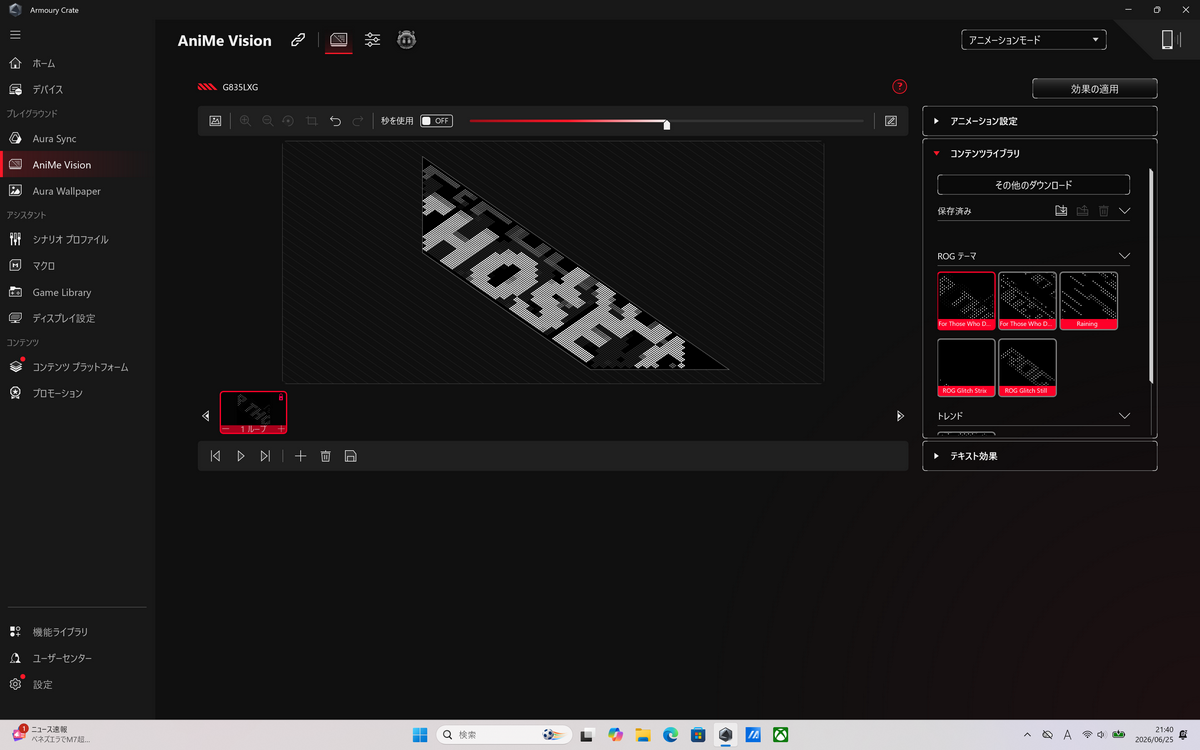
Task: Collapse the コンテンツライブラリ panel
Action: click(x=1040, y=154)
